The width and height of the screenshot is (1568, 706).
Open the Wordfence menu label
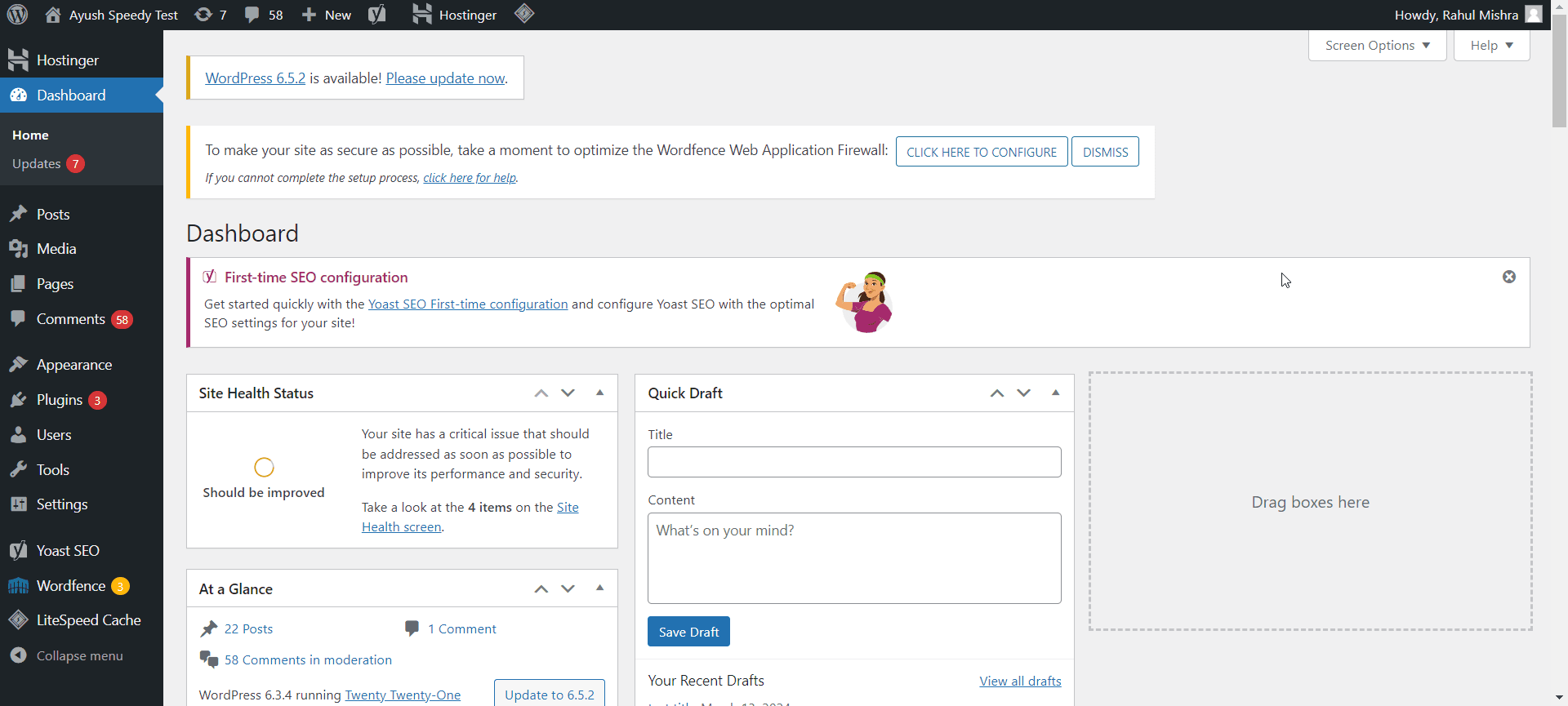coord(71,586)
